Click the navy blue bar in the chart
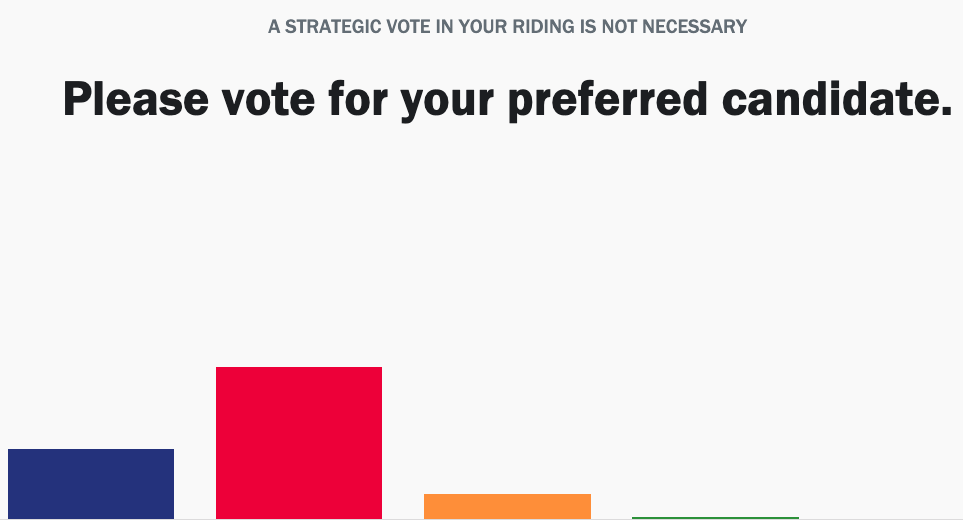This screenshot has height=527, width=963. tap(91, 484)
